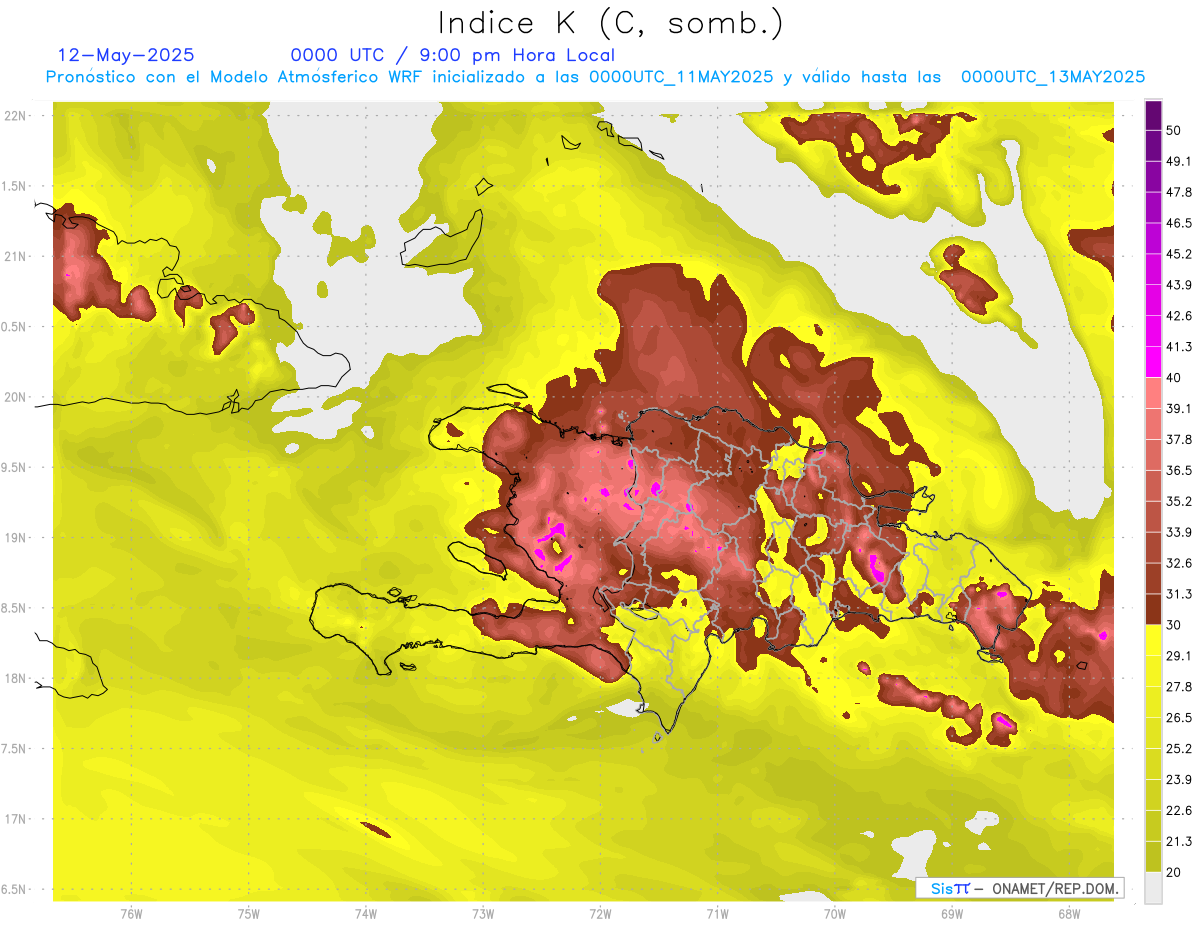This screenshot has width=1200, height=927.
Task: Click the '33.9' colour scale value
Action: (x=1179, y=532)
